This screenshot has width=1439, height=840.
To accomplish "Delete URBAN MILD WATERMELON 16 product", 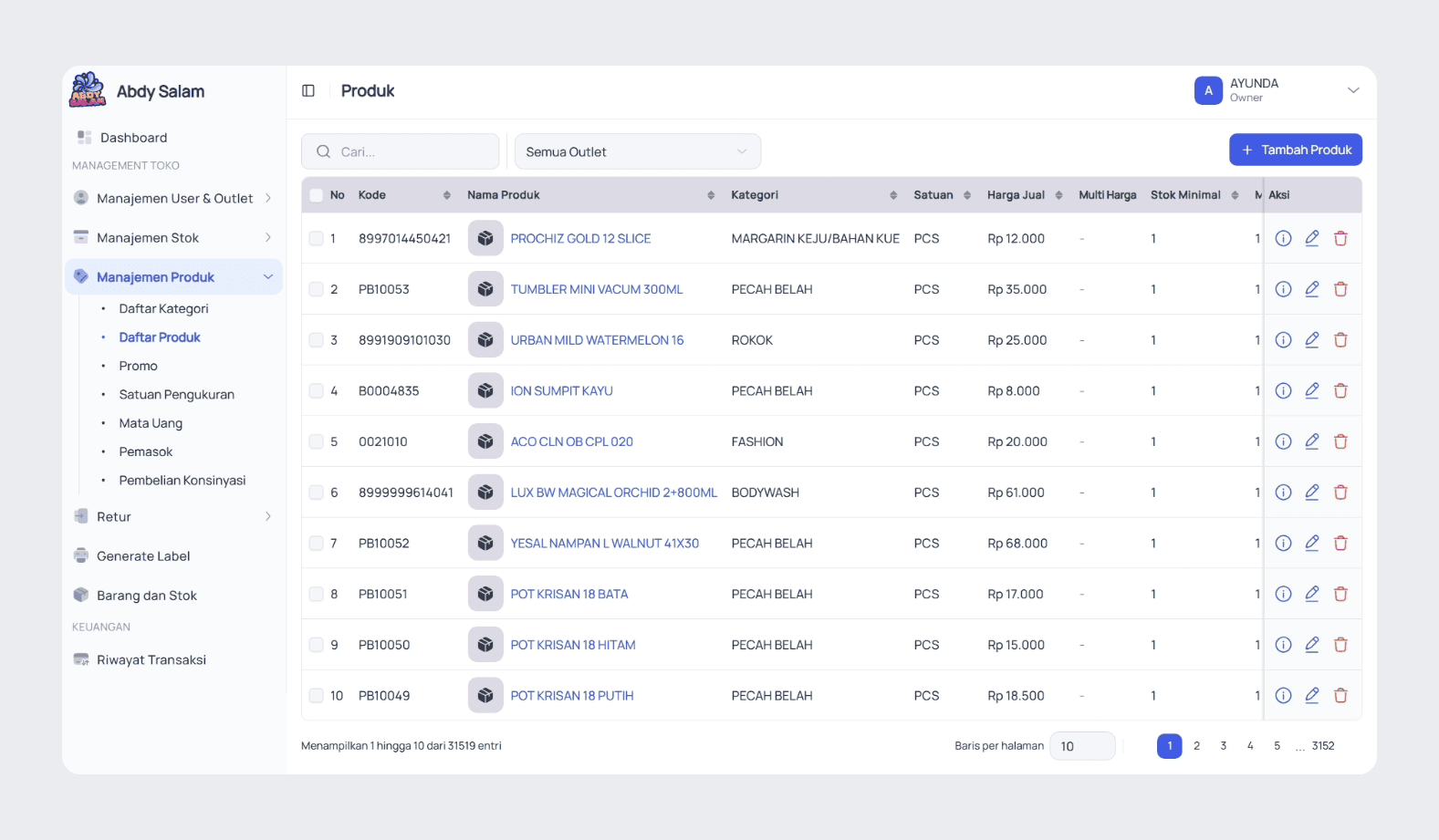I will 1340,340.
